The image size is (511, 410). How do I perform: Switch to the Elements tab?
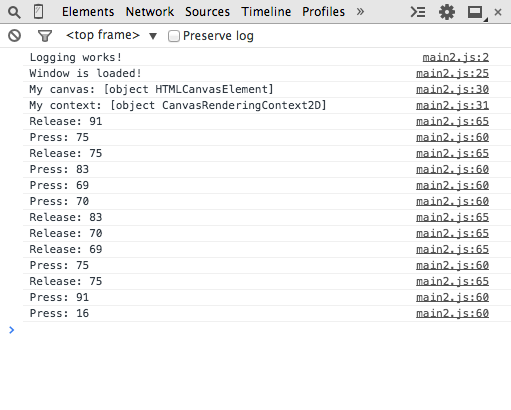click(x=88, y=12)
